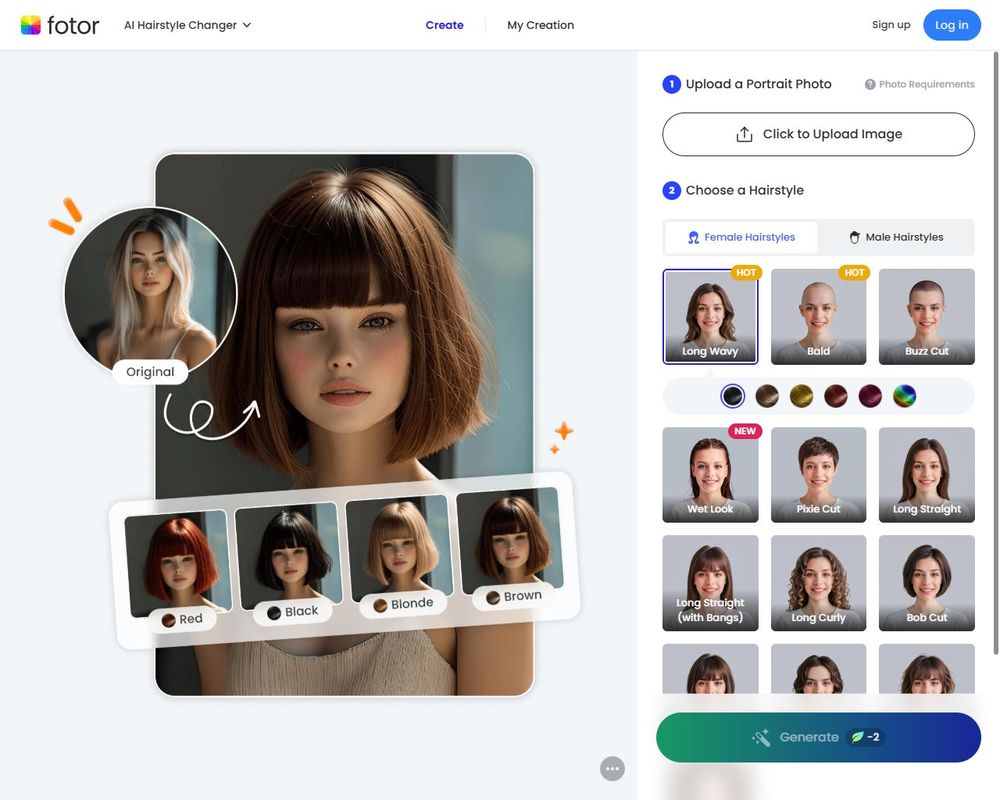This screenshot has width=1000, height=800.
Task: Click the credits leaf icon on Generate button
Action: coord(860,737)
